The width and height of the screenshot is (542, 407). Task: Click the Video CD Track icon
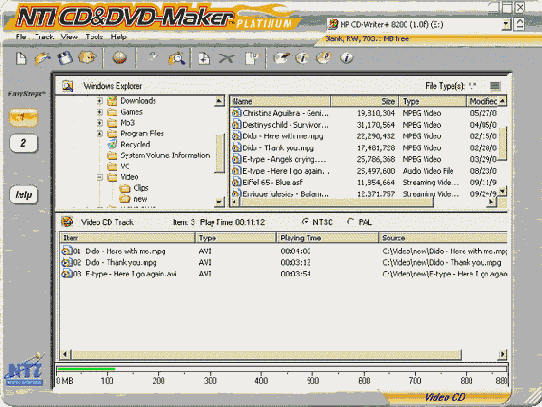[x=67, y=221]
